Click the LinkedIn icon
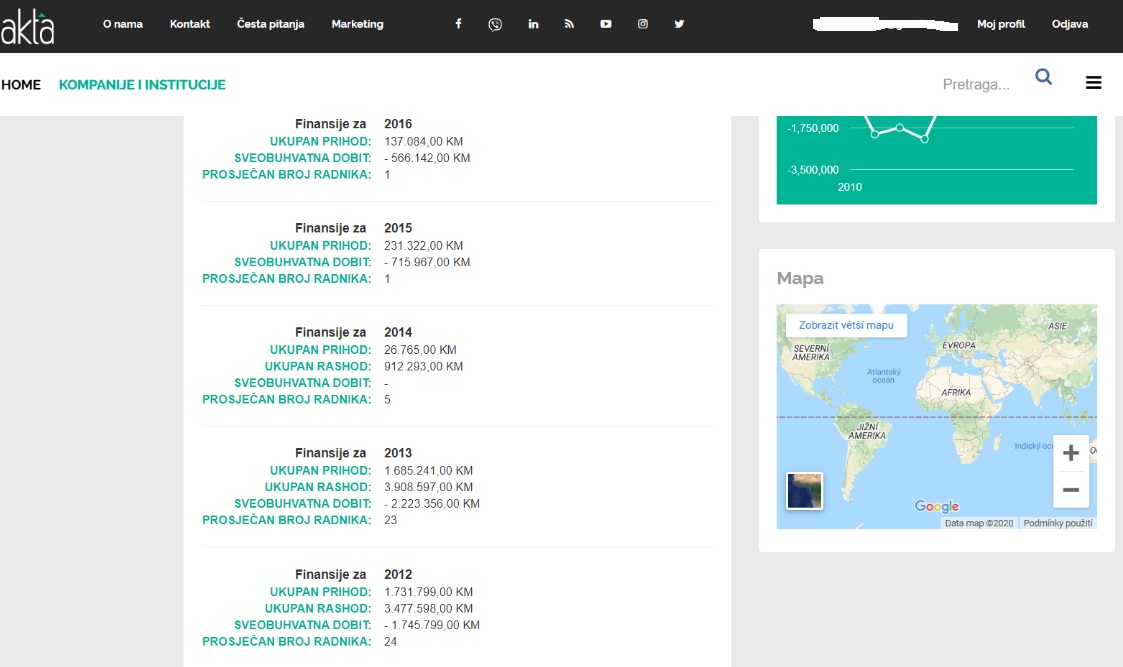1123x667 pixels. tap(533, 24)
